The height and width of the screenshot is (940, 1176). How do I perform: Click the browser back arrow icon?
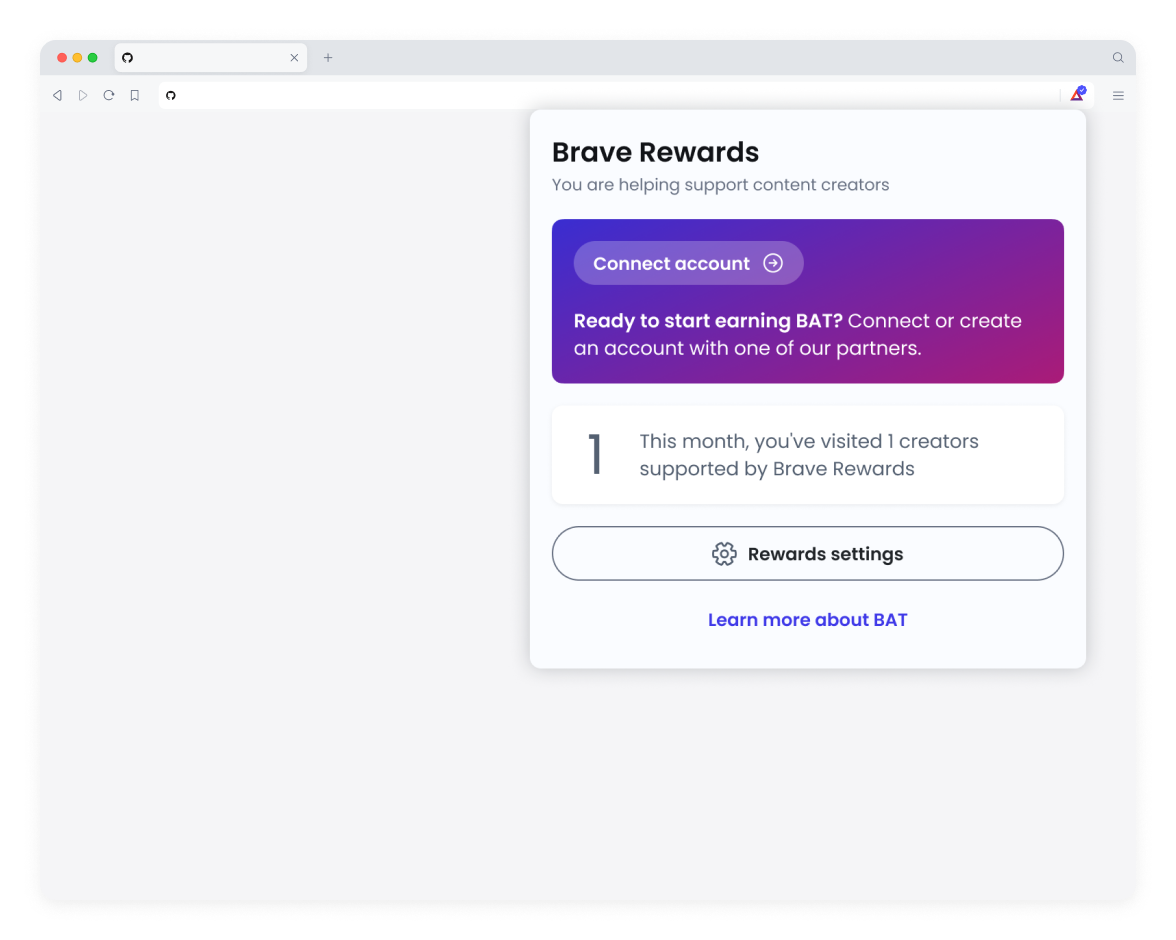[x=57, y=95]
